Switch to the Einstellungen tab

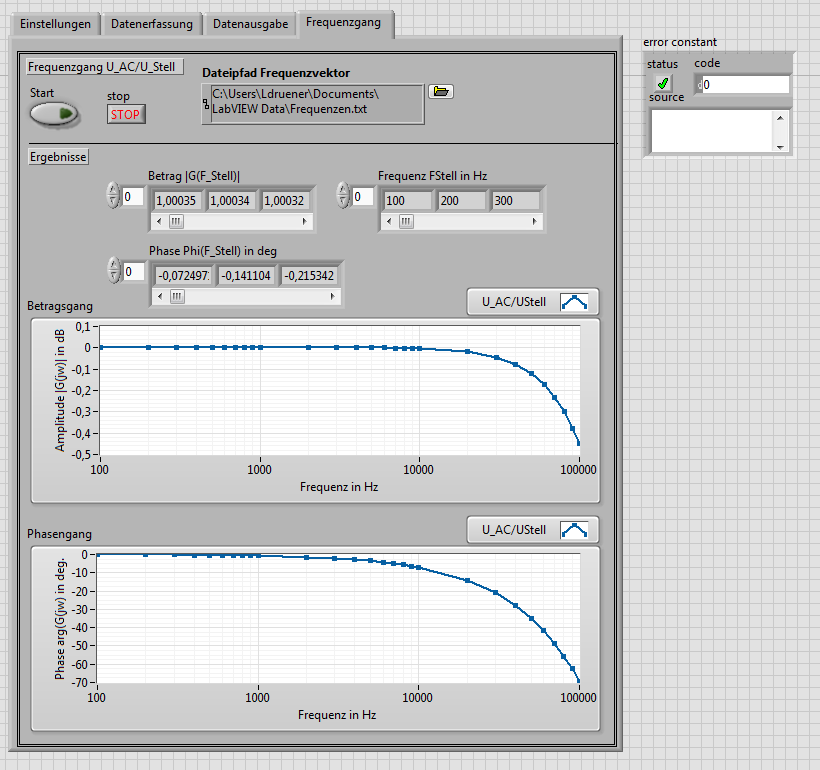tap(55, 24)
